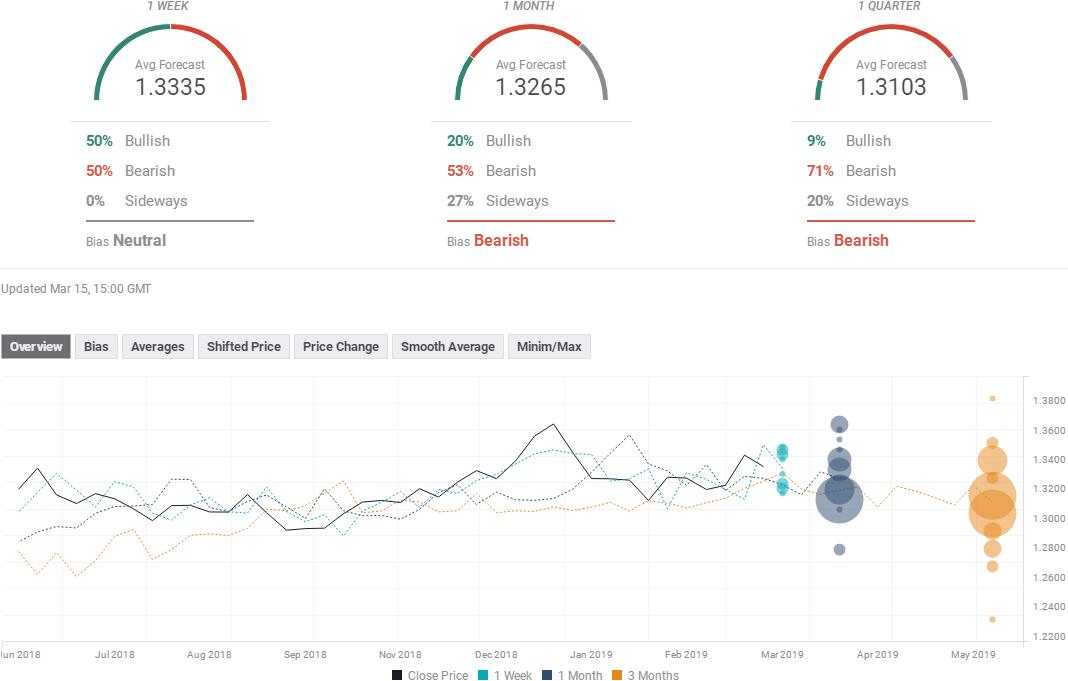Switch to the Overview tab

pyautogui.click(x=36, y=347)
